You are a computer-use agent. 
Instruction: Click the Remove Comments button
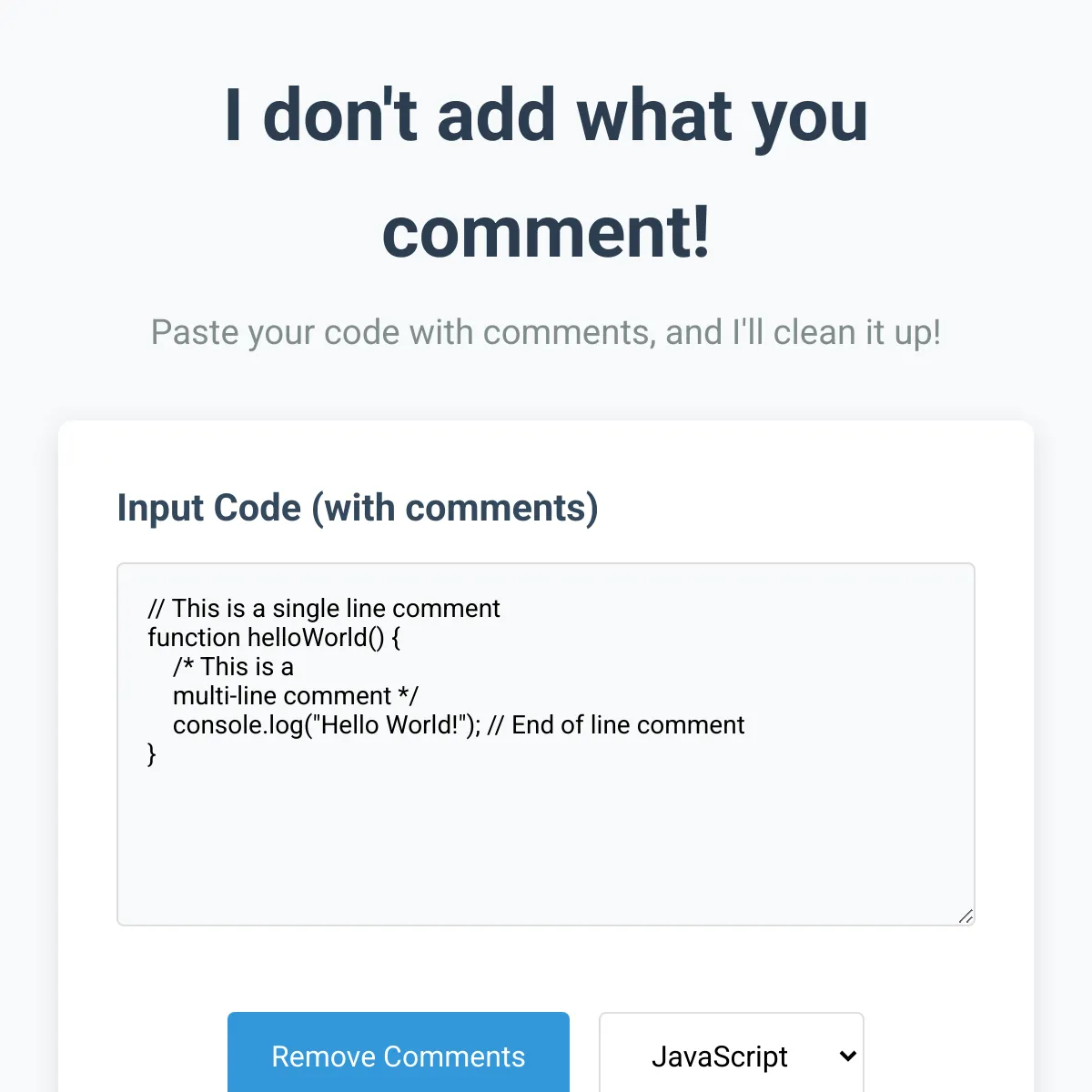coord(398,1056)
